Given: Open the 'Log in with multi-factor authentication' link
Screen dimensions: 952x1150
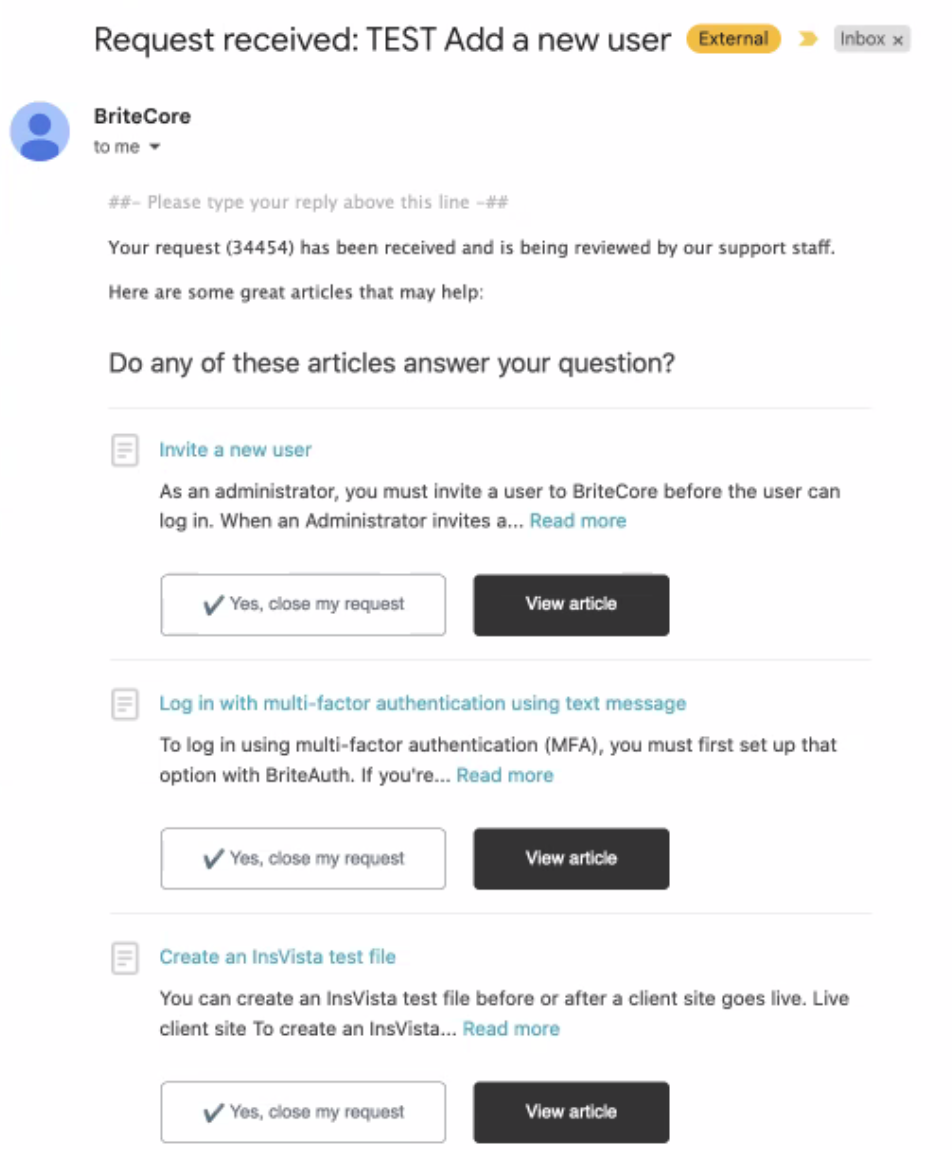Looking at the screenshot, I should tap(422, 703).
